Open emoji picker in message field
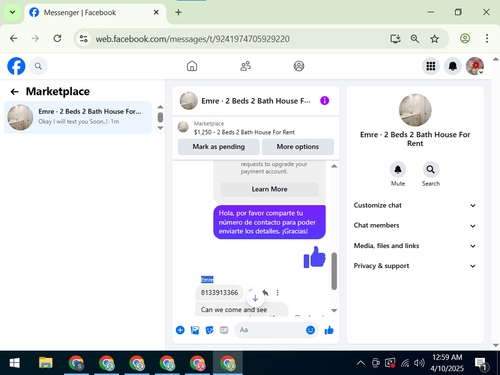The image size is (500, 375). click(310, 330)
